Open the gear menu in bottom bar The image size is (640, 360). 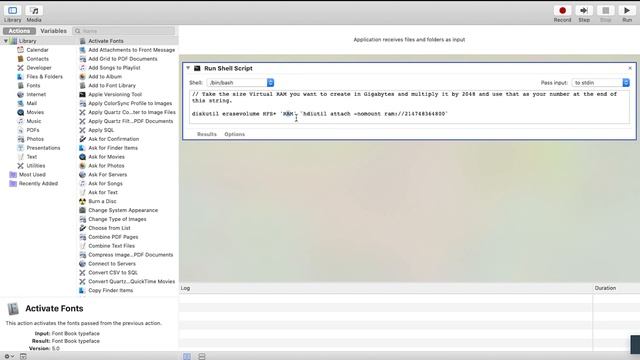point(9,356)
